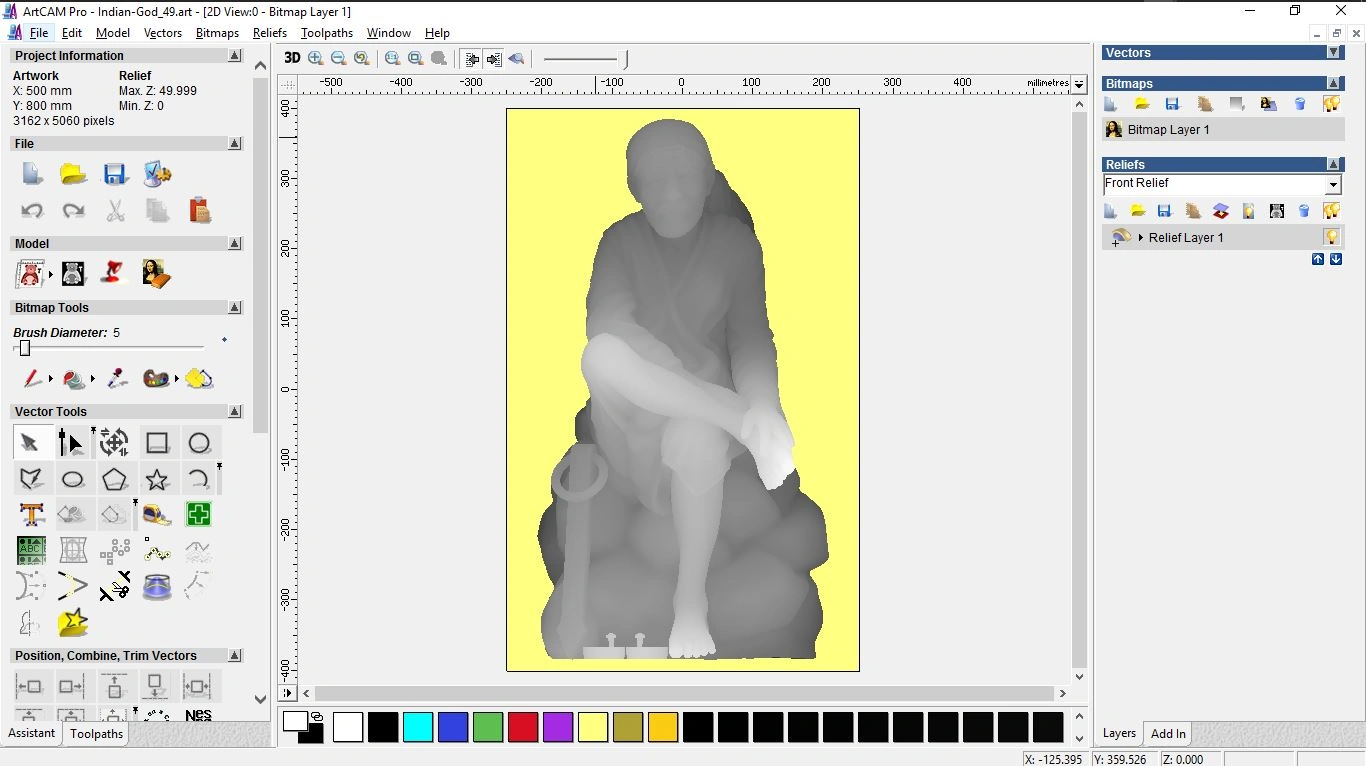1366x766 pixels.
Task: Toggle visibility bulb of Relief Layer 1
Action: 1331,238
